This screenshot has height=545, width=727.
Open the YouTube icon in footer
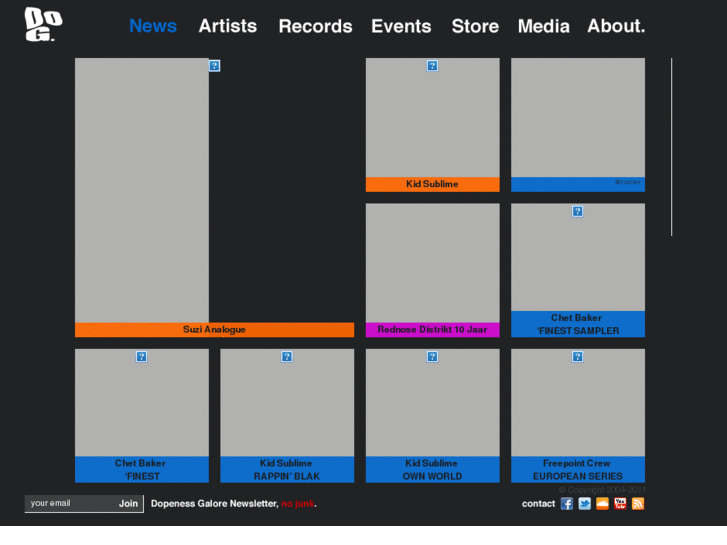pos(620,504)
